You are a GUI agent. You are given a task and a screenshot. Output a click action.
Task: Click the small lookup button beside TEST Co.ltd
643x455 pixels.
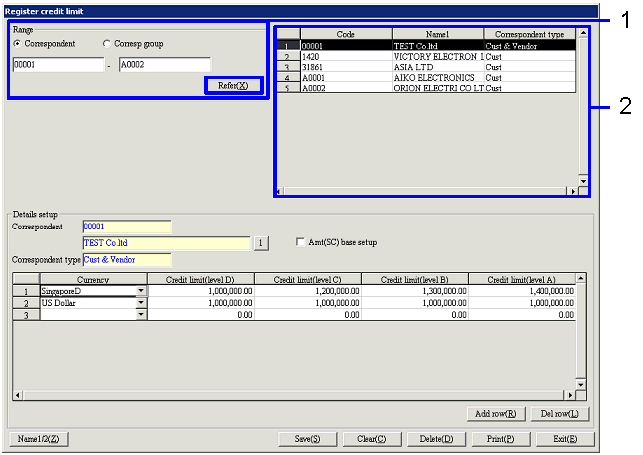point(258,242)
